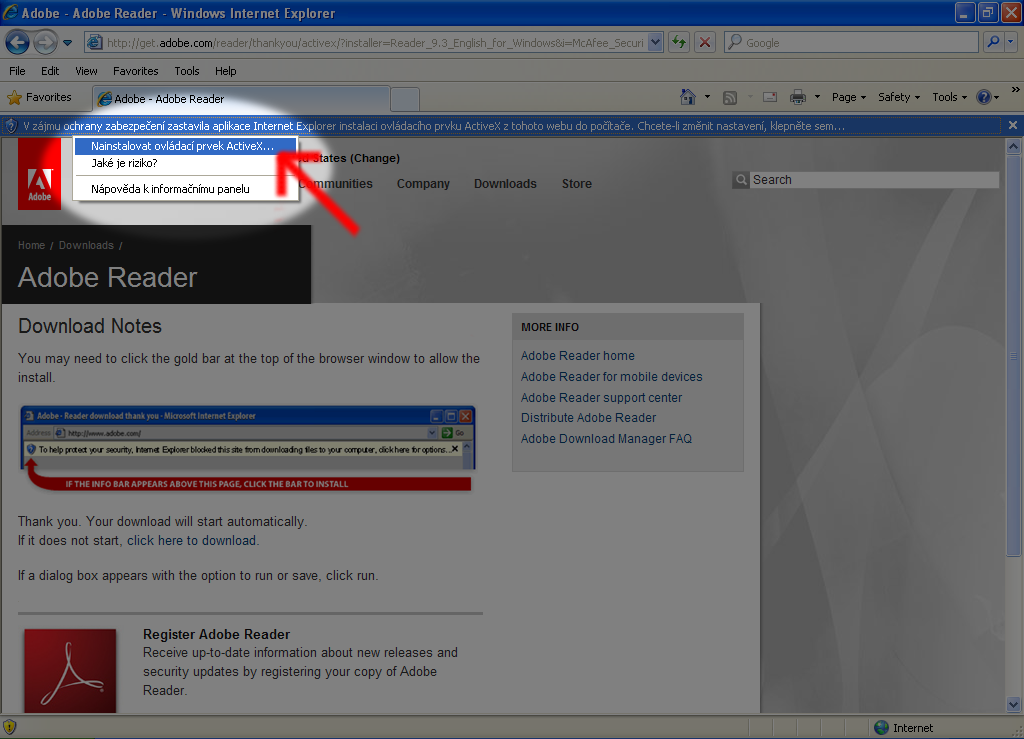Open the Favorites menu in the menu bar
Image resolution: width=1024 pixels, height=739 pixels.
[x=135, y=71]
